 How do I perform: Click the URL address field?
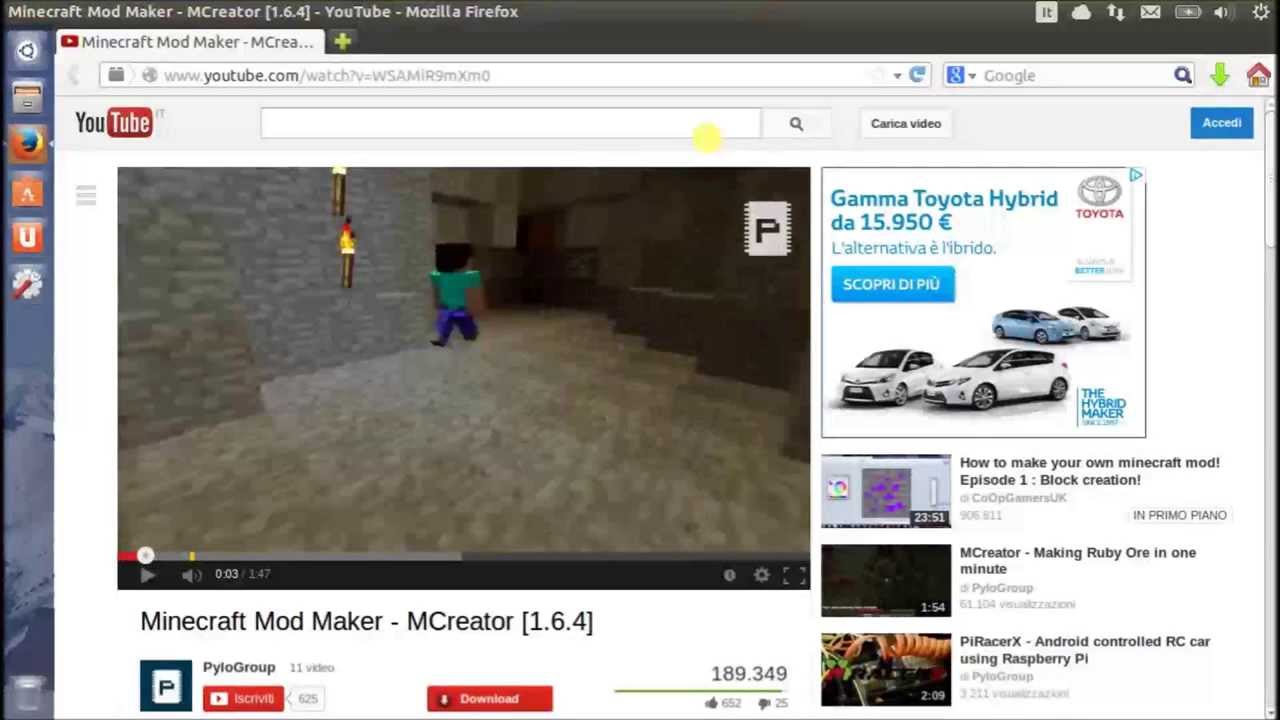click(515, 75)
